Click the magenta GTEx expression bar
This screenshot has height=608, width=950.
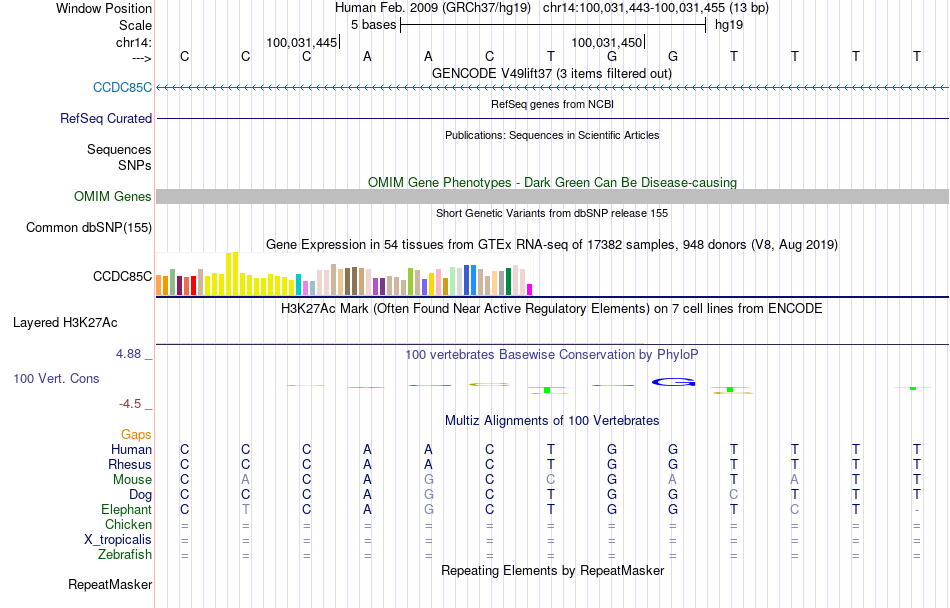tap(529, 289)
